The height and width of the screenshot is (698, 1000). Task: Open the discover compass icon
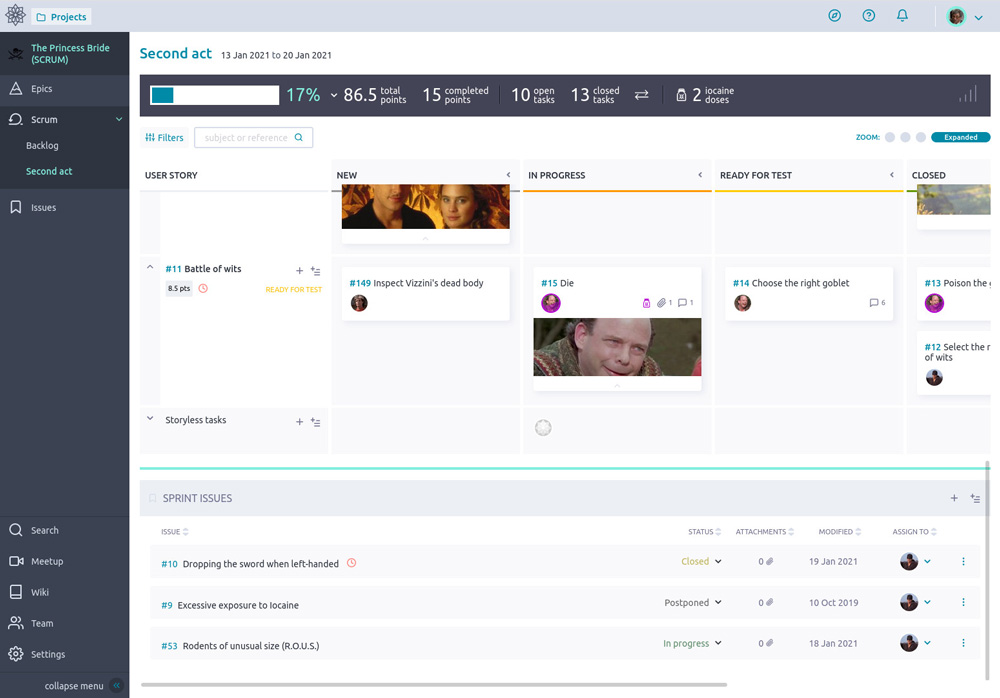click(x=834, y=15)
